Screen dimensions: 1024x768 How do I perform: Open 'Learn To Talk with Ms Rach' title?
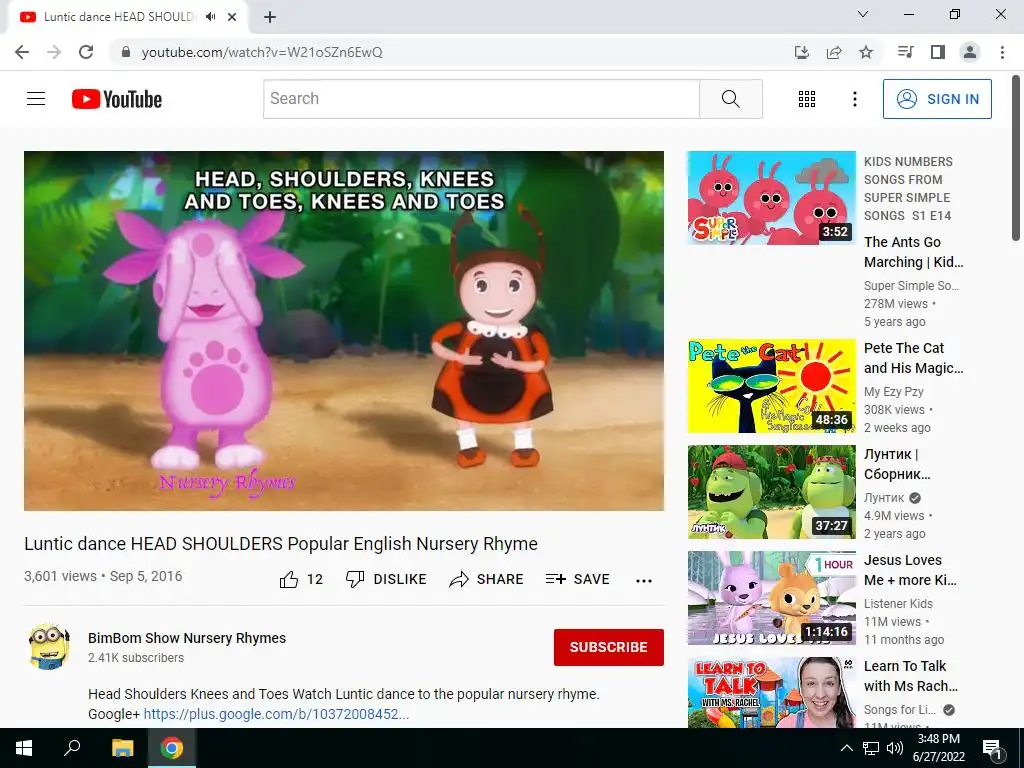pos(911,676)
